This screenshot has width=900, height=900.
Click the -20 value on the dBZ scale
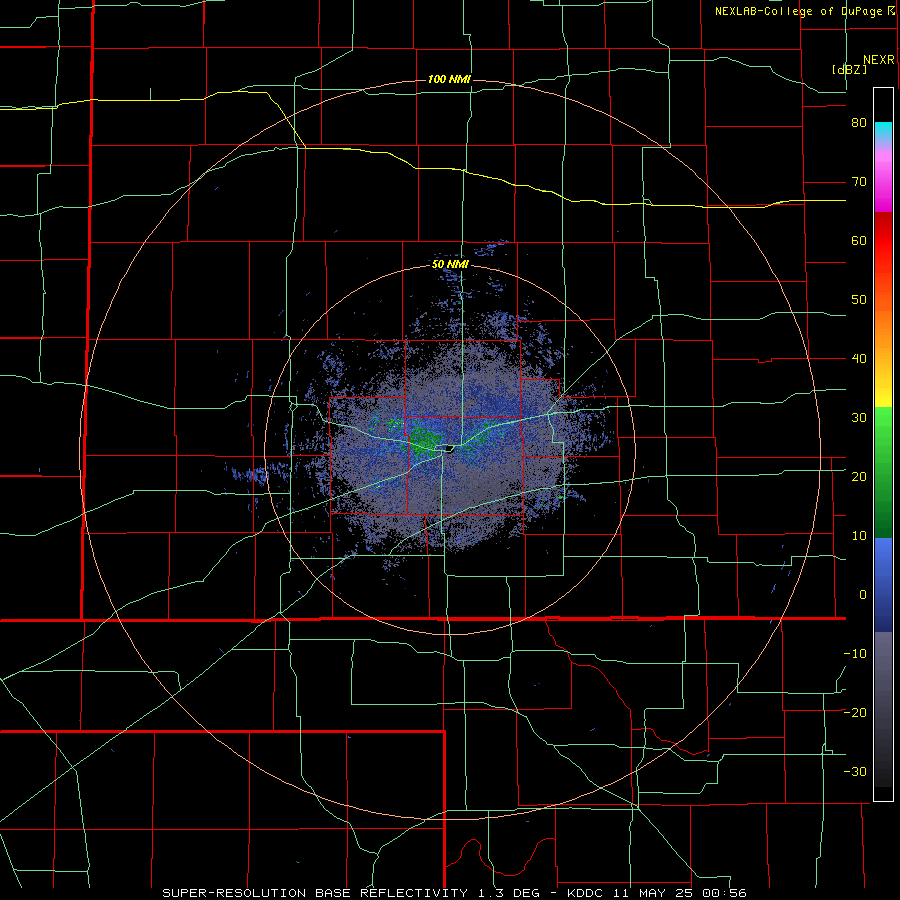855,713
